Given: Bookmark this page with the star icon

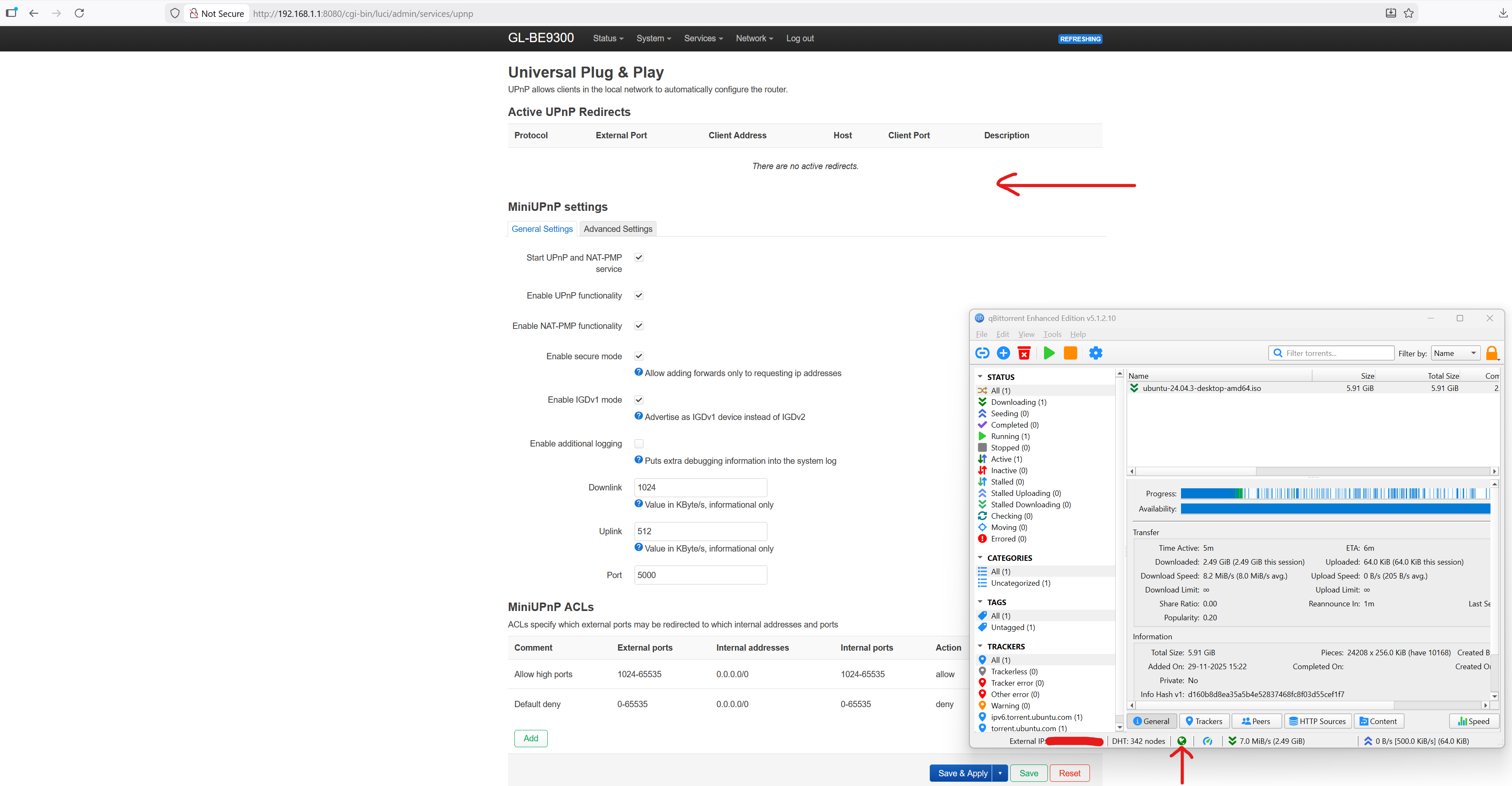Looking at the screenshot, I should (1409, 13).
